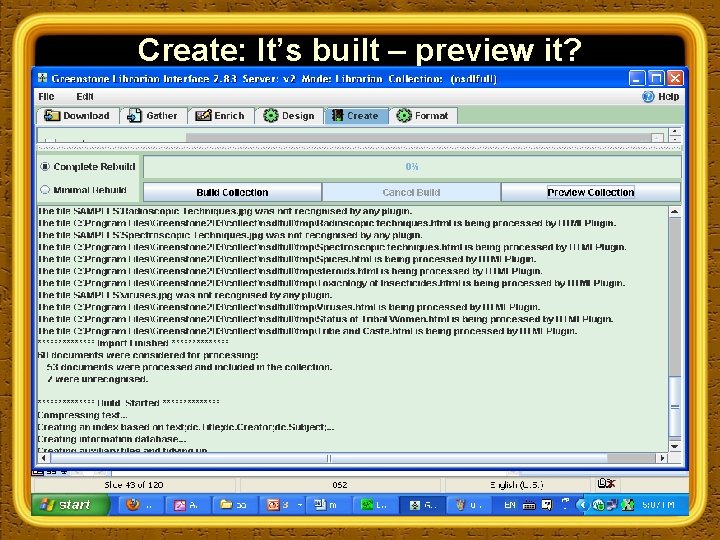Image resolution: width=720 pixels, height=540 pixels.
Task: Click the Slide 43 of 120 status text
Action: [x=134, y=485]
